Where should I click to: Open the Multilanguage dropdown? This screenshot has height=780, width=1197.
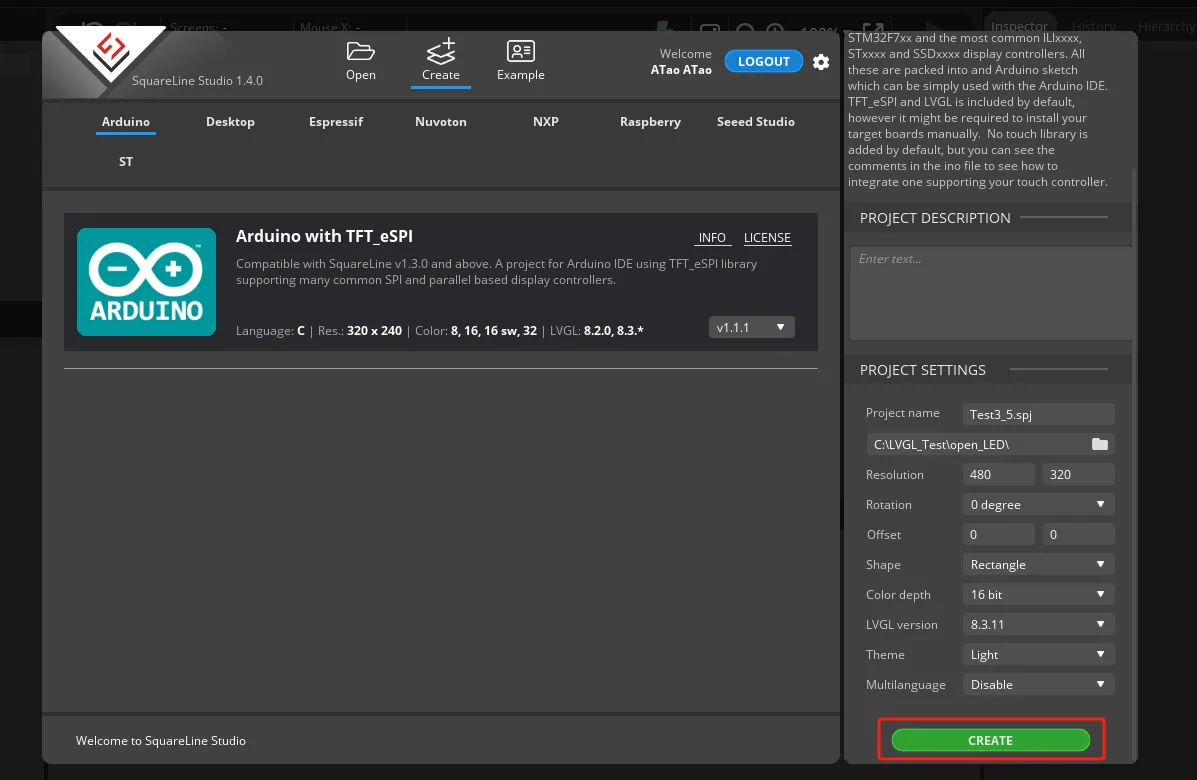point(1038,685)
